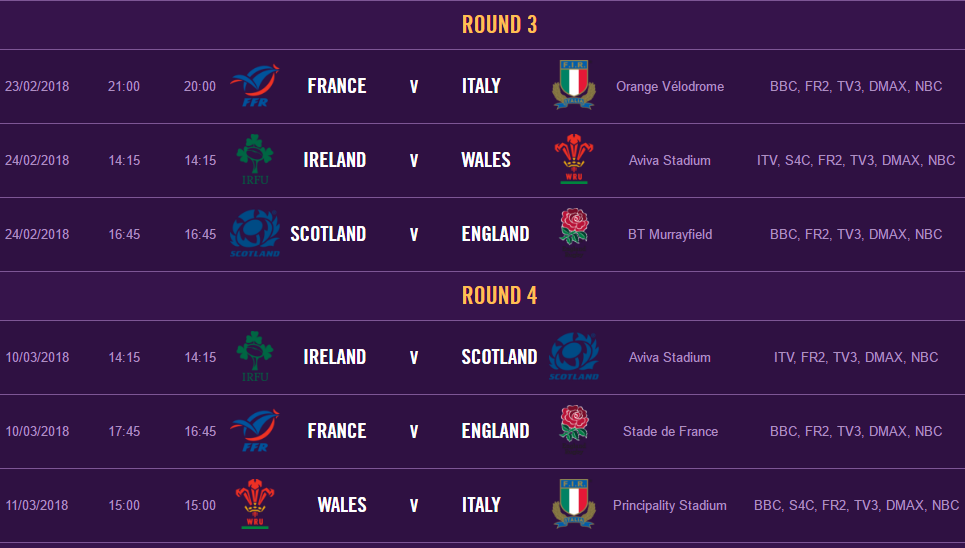965x548 pixels.
Task: Click the Ireland IRFU shamrock logo beside Wales fixture
Action: [255, 159]
